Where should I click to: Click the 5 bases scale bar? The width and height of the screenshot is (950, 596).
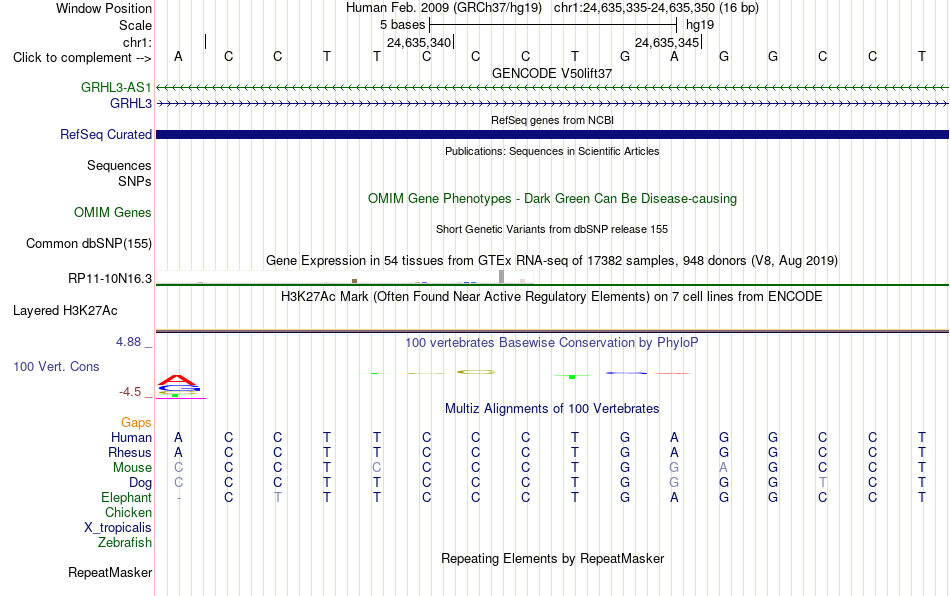tap(553, 25)
